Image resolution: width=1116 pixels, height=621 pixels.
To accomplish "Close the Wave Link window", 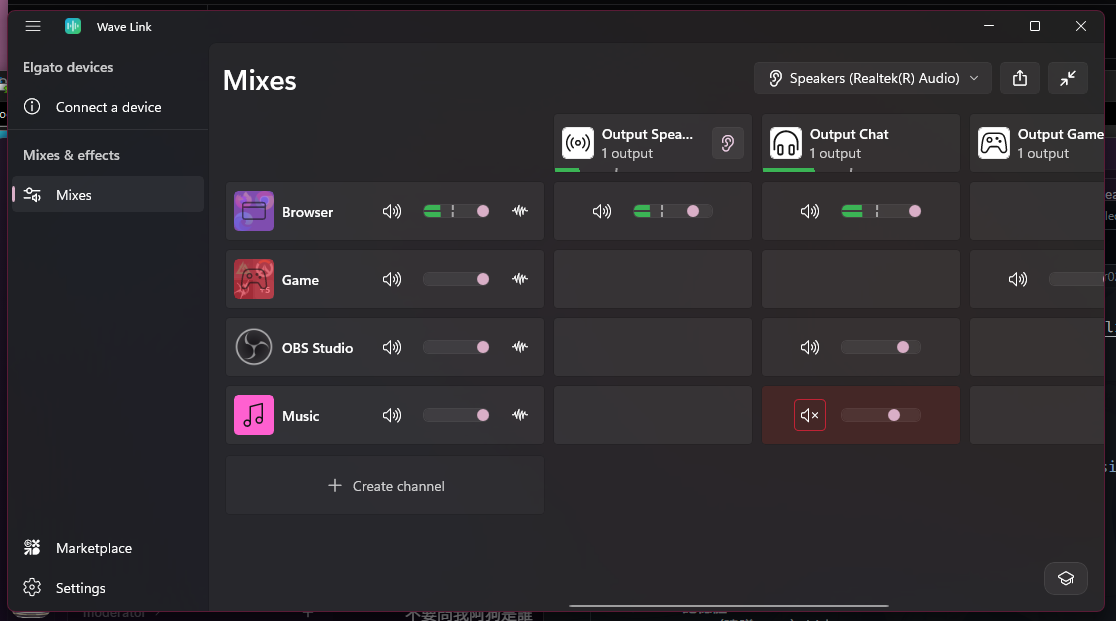I will coord(1080,26).
